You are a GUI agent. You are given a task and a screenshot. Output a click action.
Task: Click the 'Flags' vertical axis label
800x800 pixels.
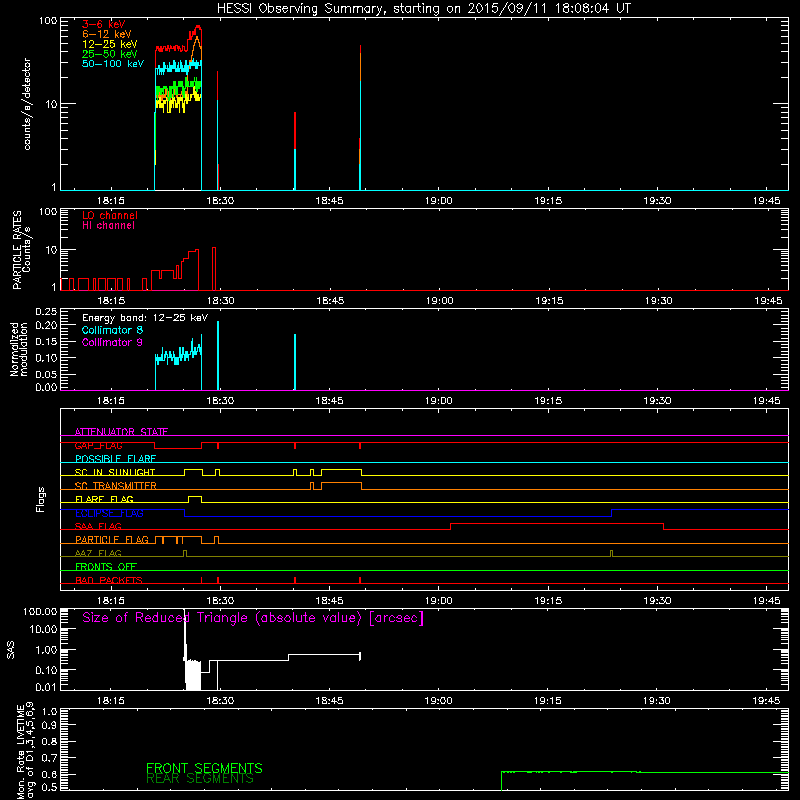click(x=41, y=499)
